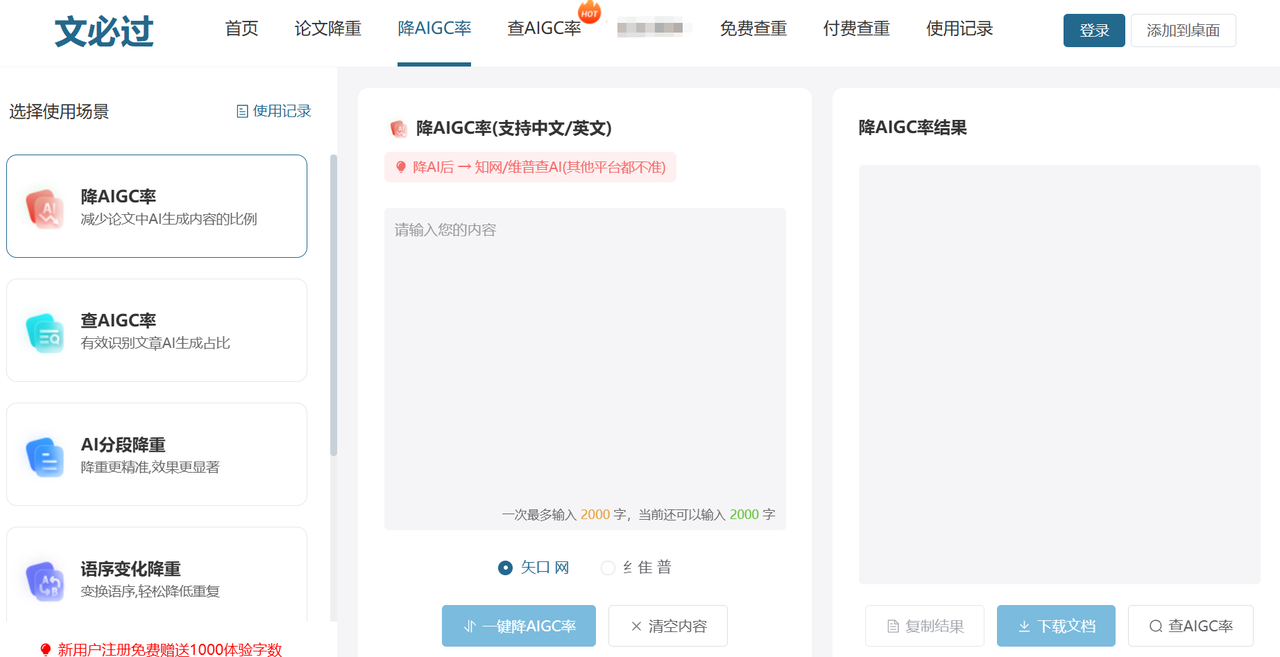
Task: Click the HOT flame badge icon
Action: click(x=590, y=12)
